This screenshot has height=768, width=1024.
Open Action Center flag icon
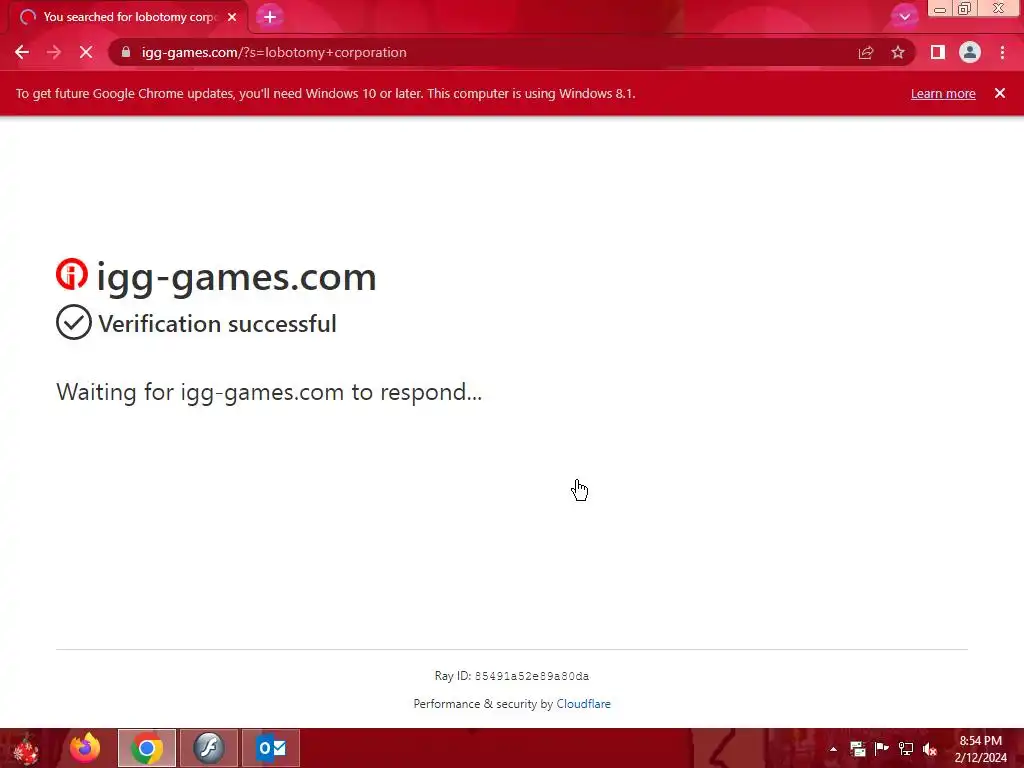[882, 748]
